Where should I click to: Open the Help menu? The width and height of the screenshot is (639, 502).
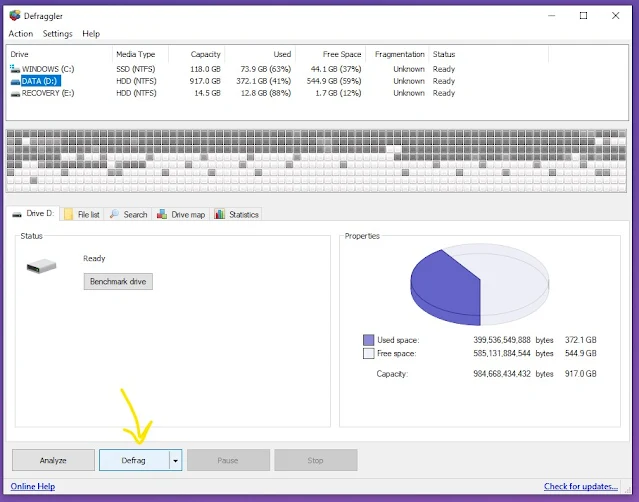coord(91,34)
